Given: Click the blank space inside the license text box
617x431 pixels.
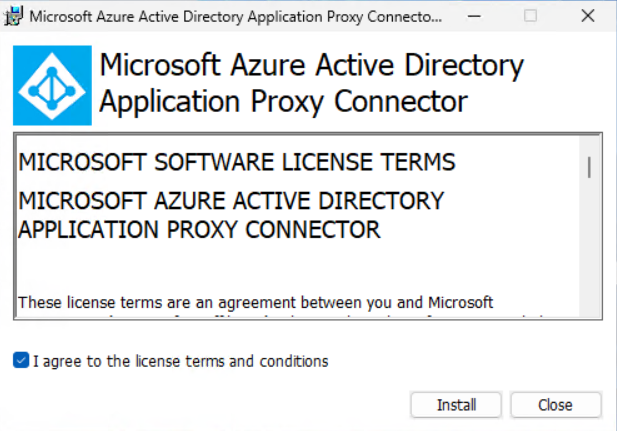Looking at the screenshot, I should click(275, 266).
